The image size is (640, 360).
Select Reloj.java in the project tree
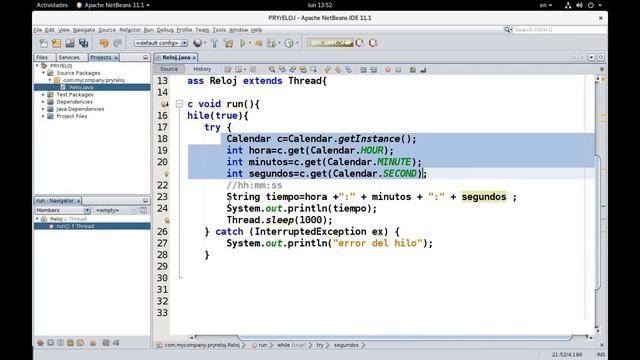click(81, 87)
